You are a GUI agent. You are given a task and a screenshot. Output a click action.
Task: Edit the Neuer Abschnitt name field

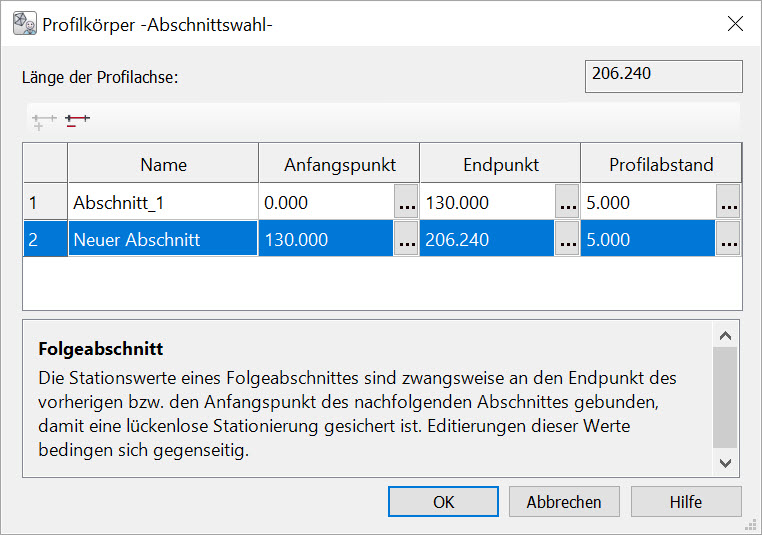pos(163,240)
